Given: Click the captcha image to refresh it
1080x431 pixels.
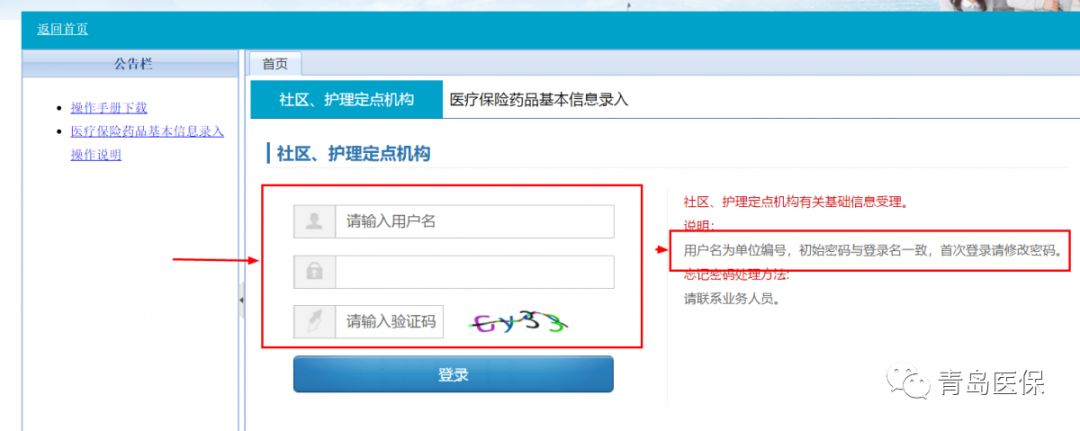Looking at the screenshot, I should 518,321.
